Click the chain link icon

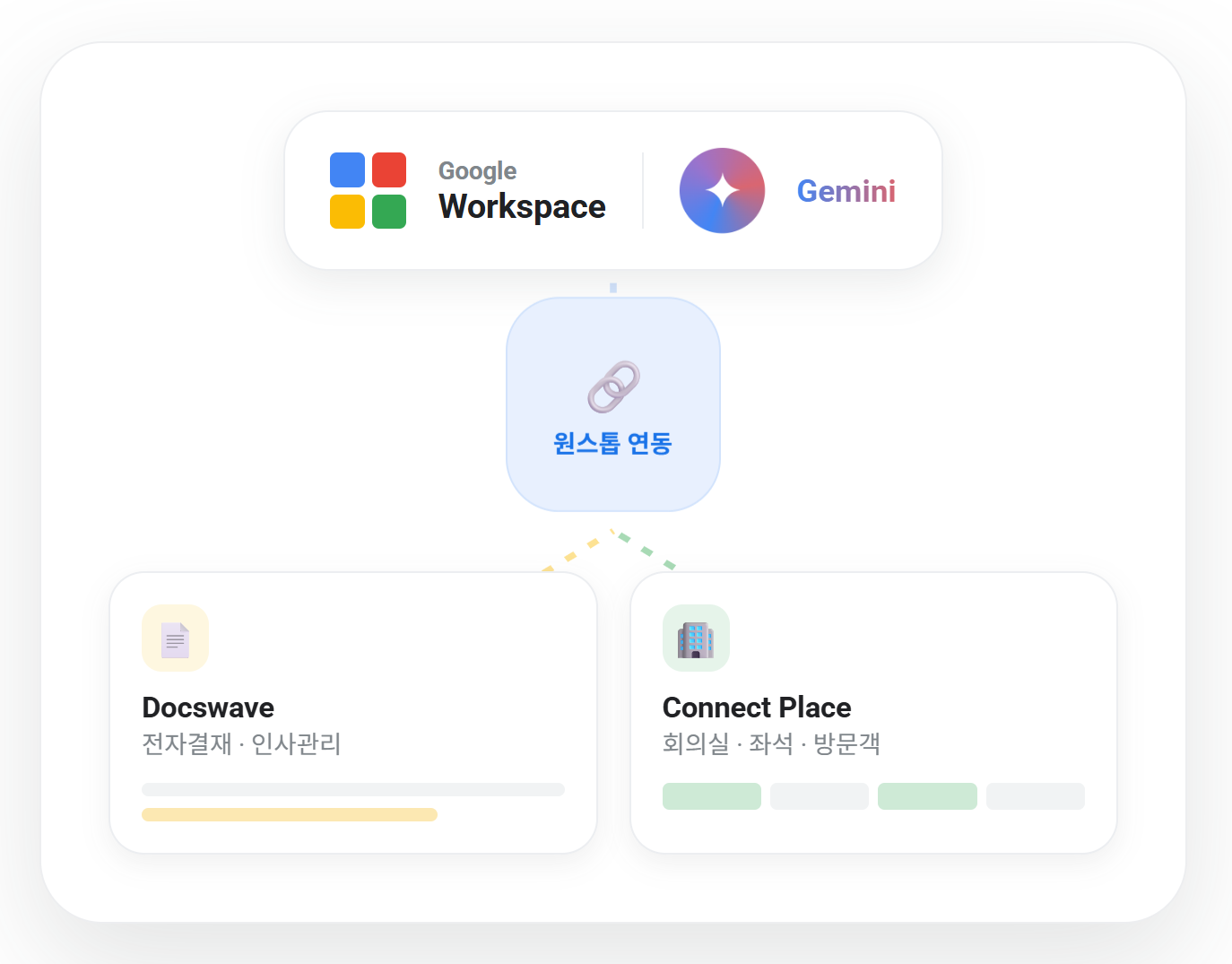coord(614,386)
